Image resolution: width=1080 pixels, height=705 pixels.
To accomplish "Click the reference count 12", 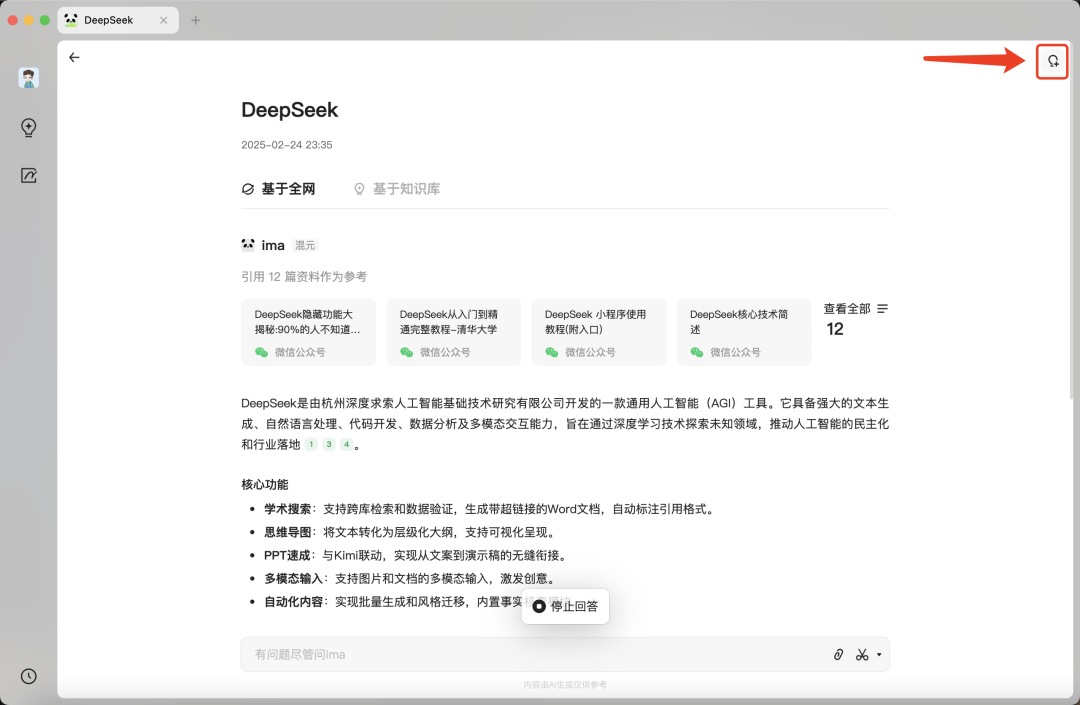I will pos(835,329).
